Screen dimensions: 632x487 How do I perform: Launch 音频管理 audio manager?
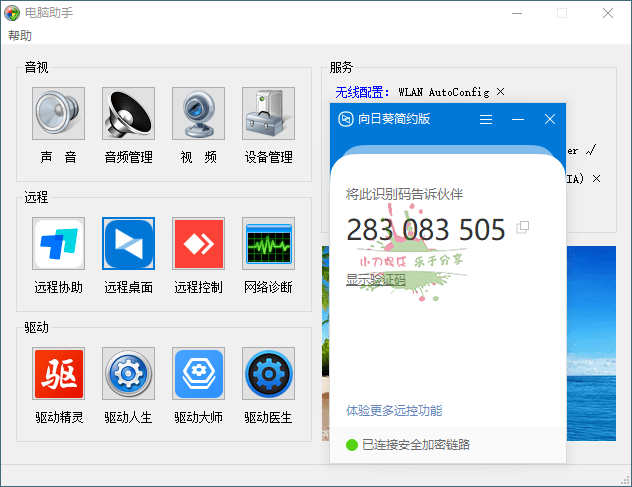click(x=128, y=113)
